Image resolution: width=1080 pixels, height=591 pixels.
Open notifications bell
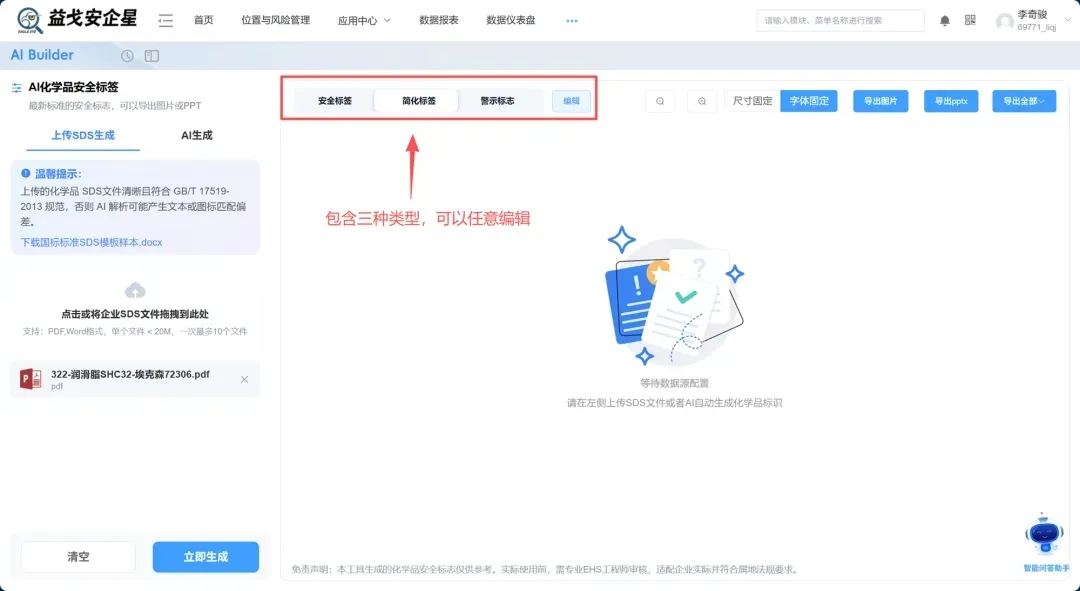tap(945, 21)
